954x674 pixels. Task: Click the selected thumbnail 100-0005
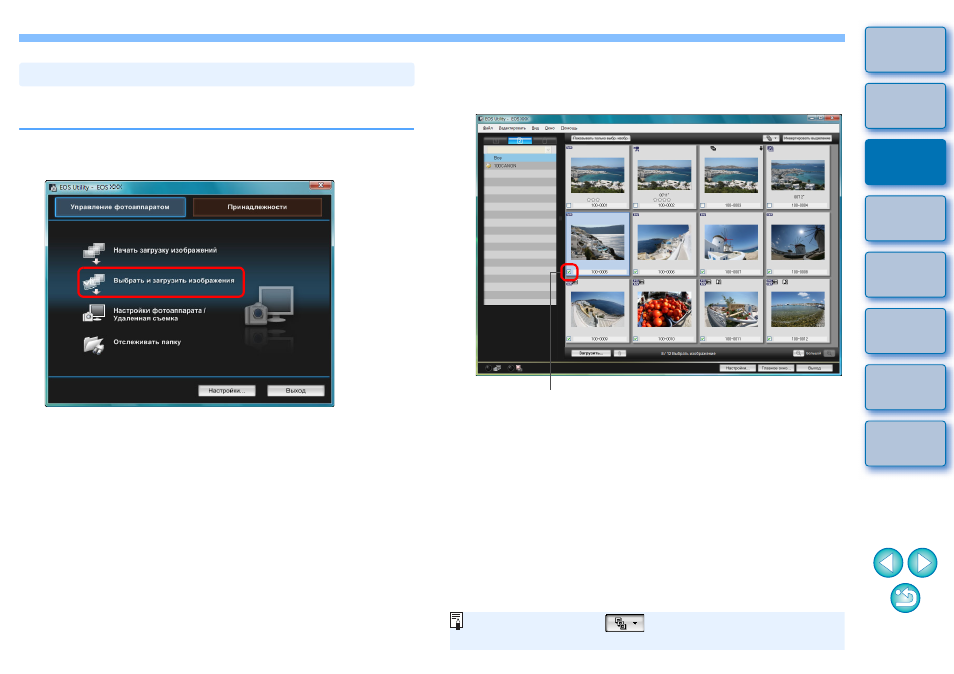[597, 242]
